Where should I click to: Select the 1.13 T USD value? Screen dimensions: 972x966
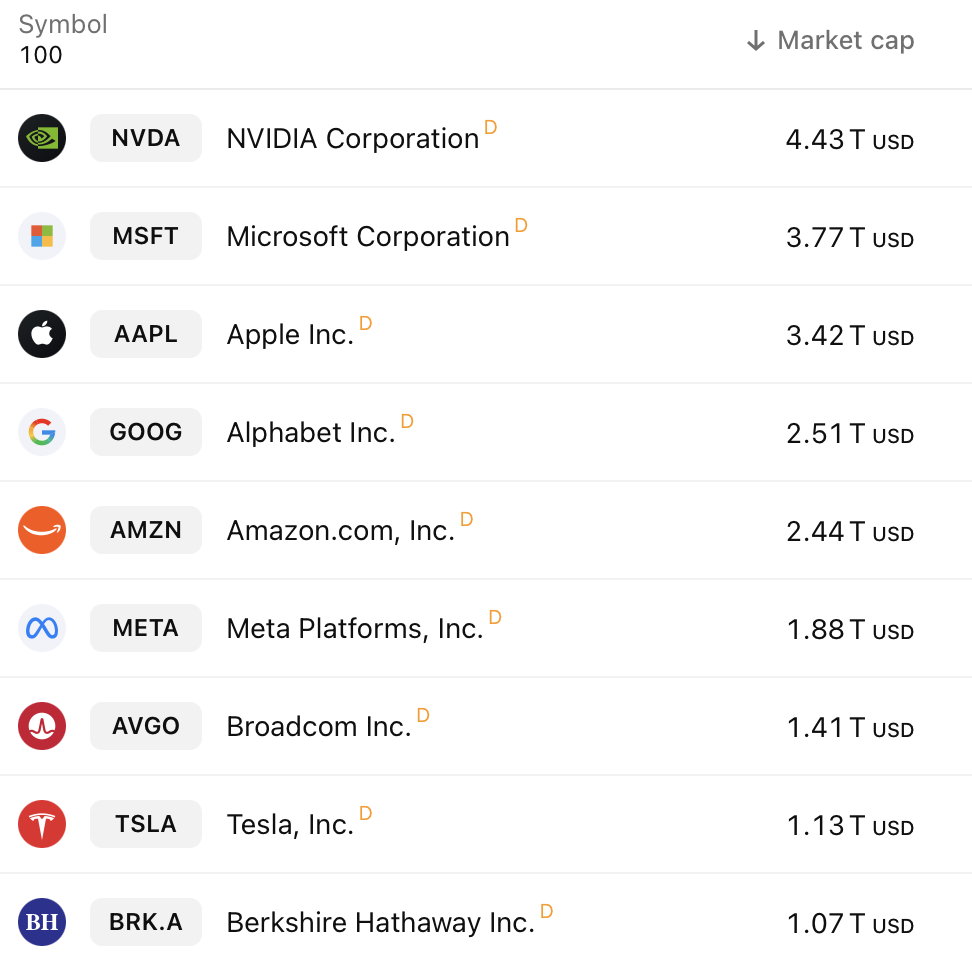click(850, 825)
